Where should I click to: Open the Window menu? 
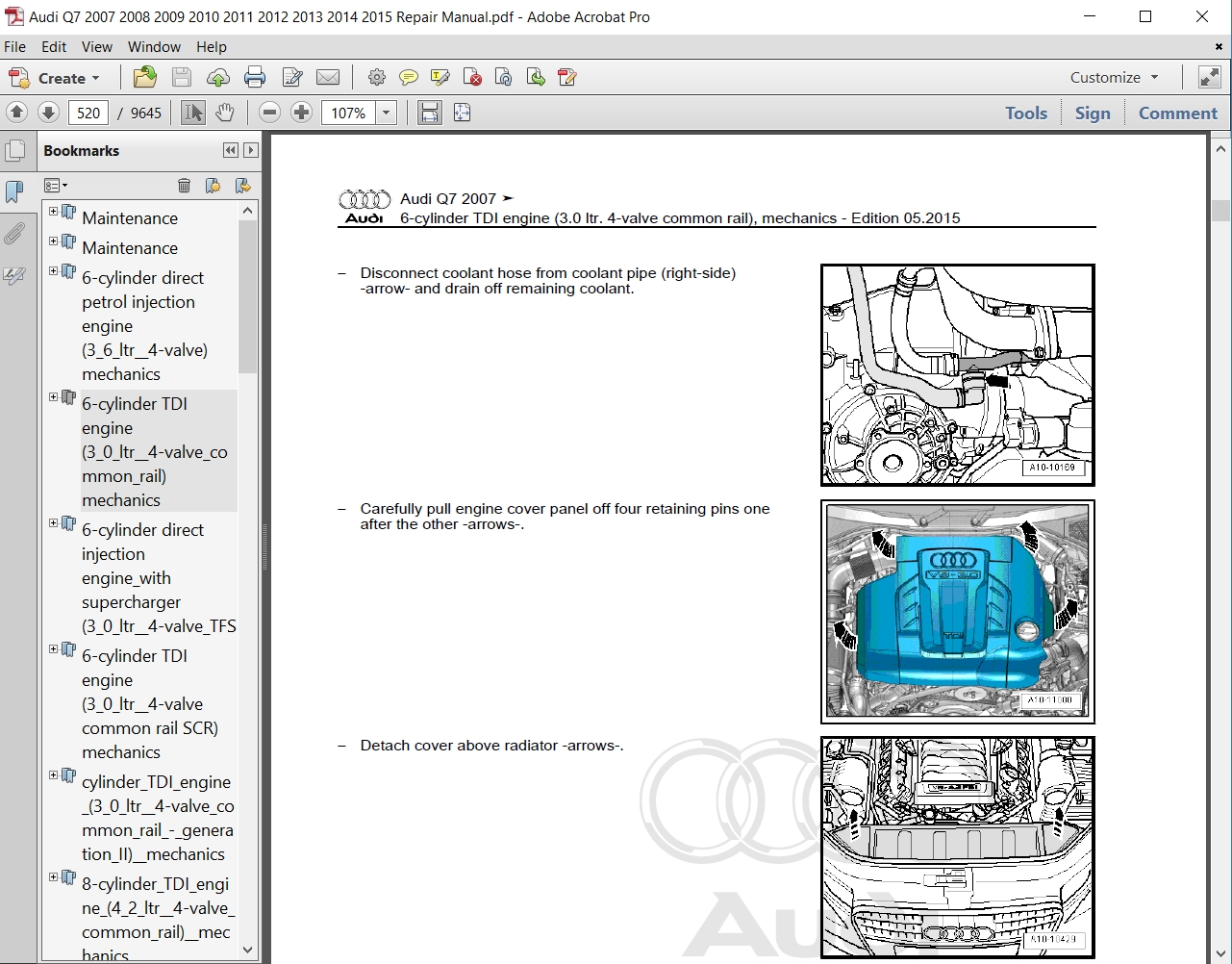154,46
